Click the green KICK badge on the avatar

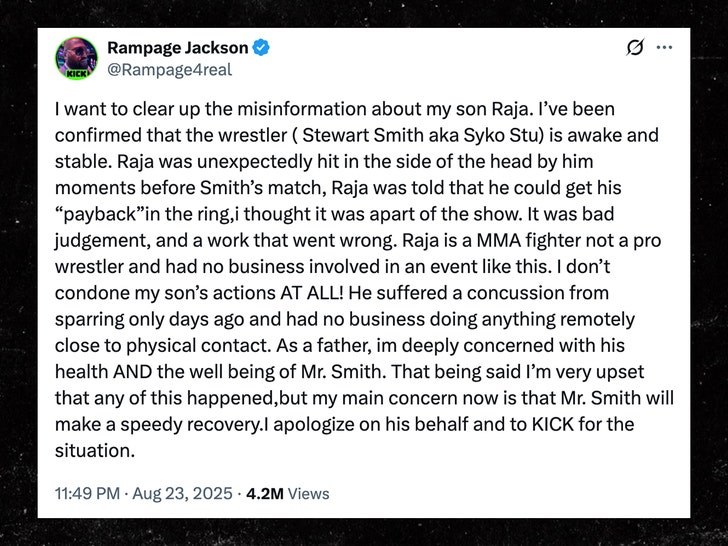coord(77,73)
